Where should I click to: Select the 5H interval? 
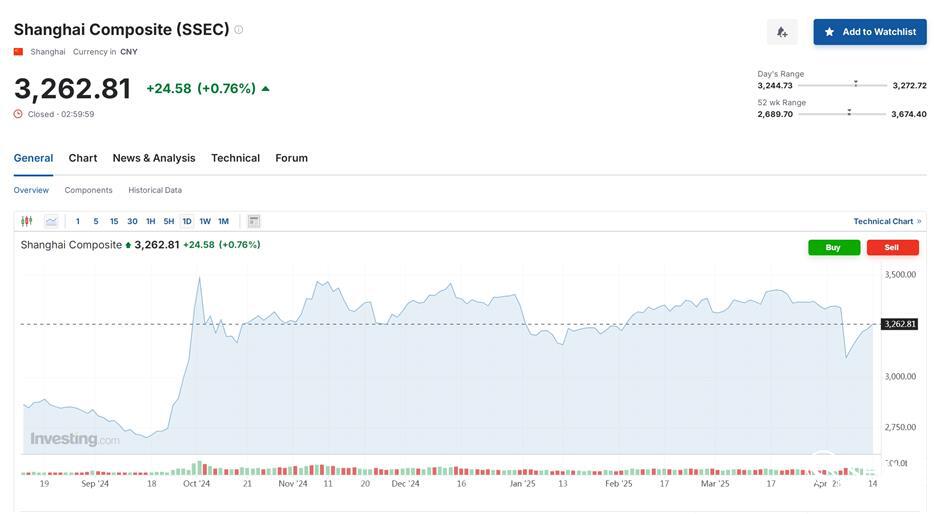(x=169, y=221)
